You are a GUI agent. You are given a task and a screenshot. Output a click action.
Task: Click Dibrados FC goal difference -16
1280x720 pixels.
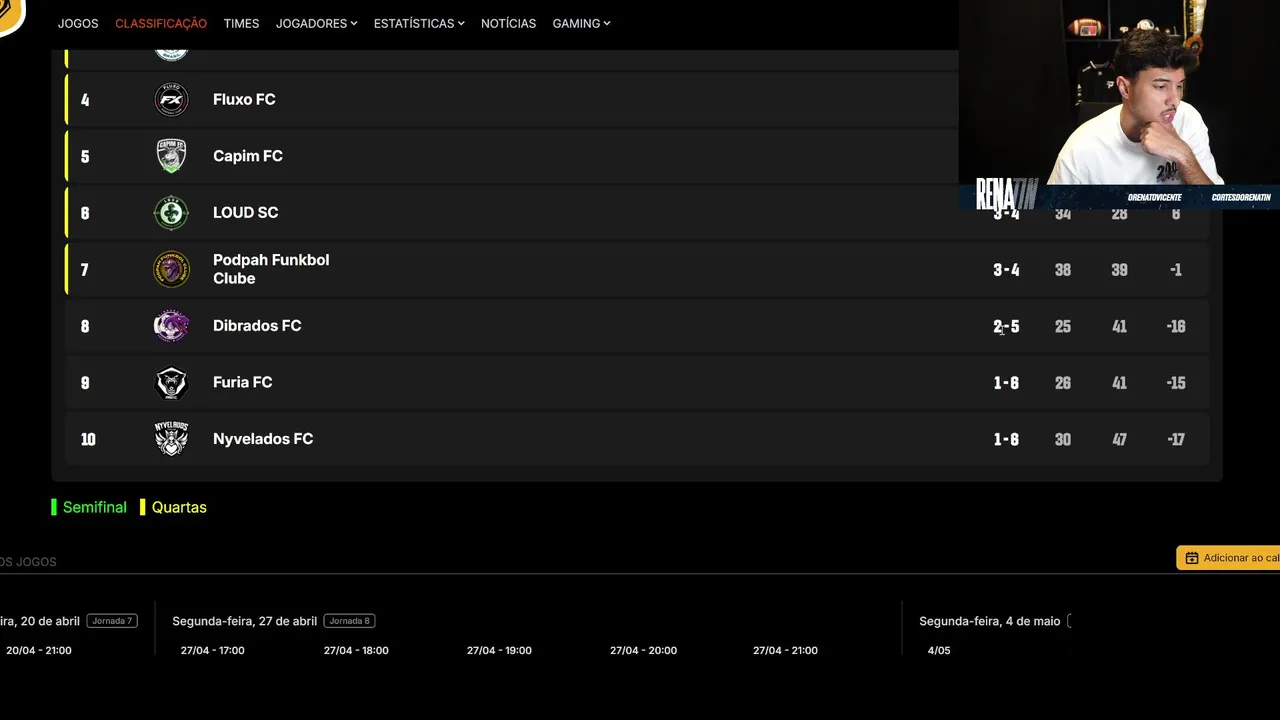point(1176,326)
